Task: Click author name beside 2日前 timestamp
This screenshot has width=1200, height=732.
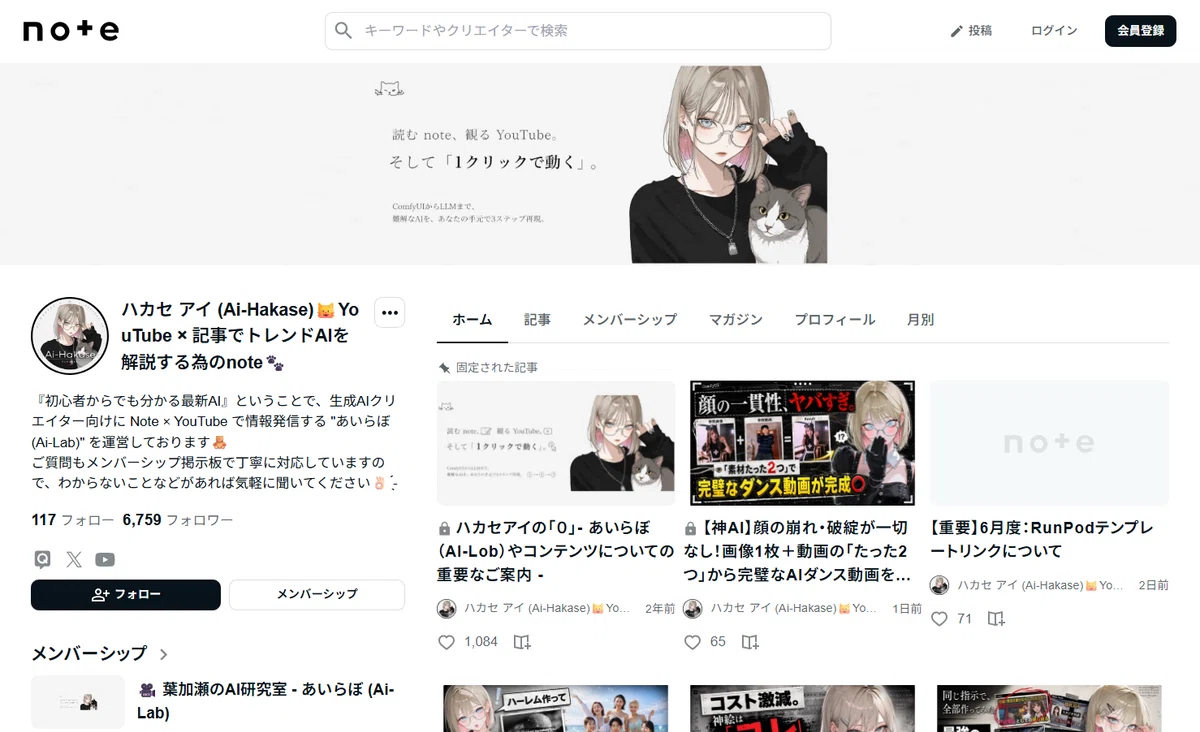Action: point(1041,585)
